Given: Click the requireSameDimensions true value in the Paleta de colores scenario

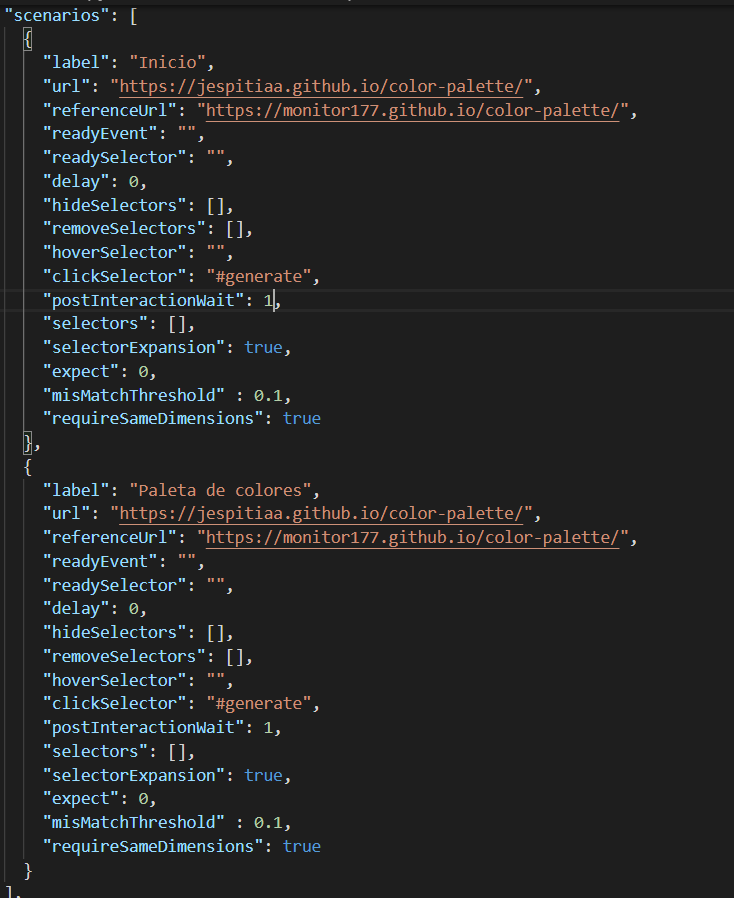Looking at the screenshot, I should (x=302, y=846).
